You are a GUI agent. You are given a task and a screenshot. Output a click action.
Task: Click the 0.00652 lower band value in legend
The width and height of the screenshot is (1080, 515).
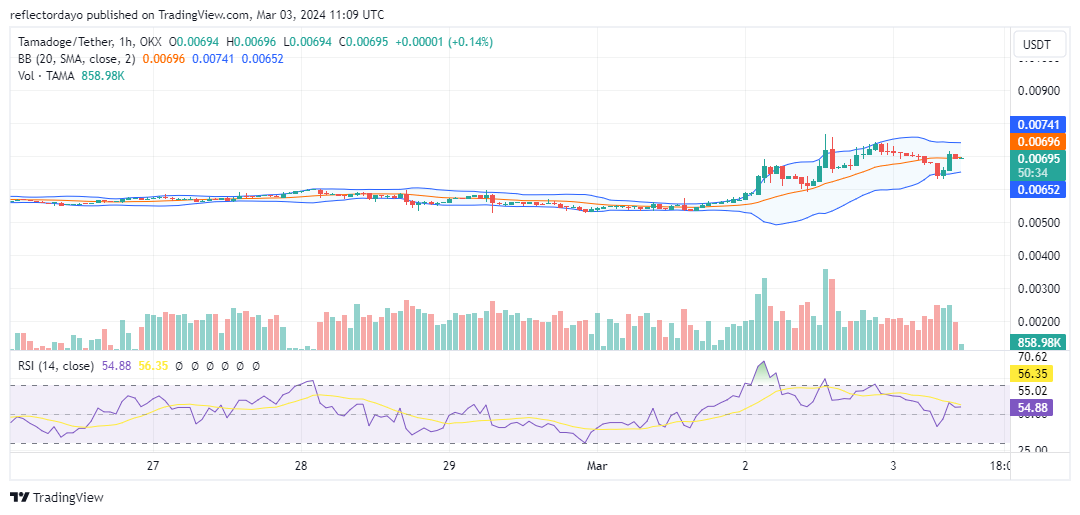coord(262,59)
